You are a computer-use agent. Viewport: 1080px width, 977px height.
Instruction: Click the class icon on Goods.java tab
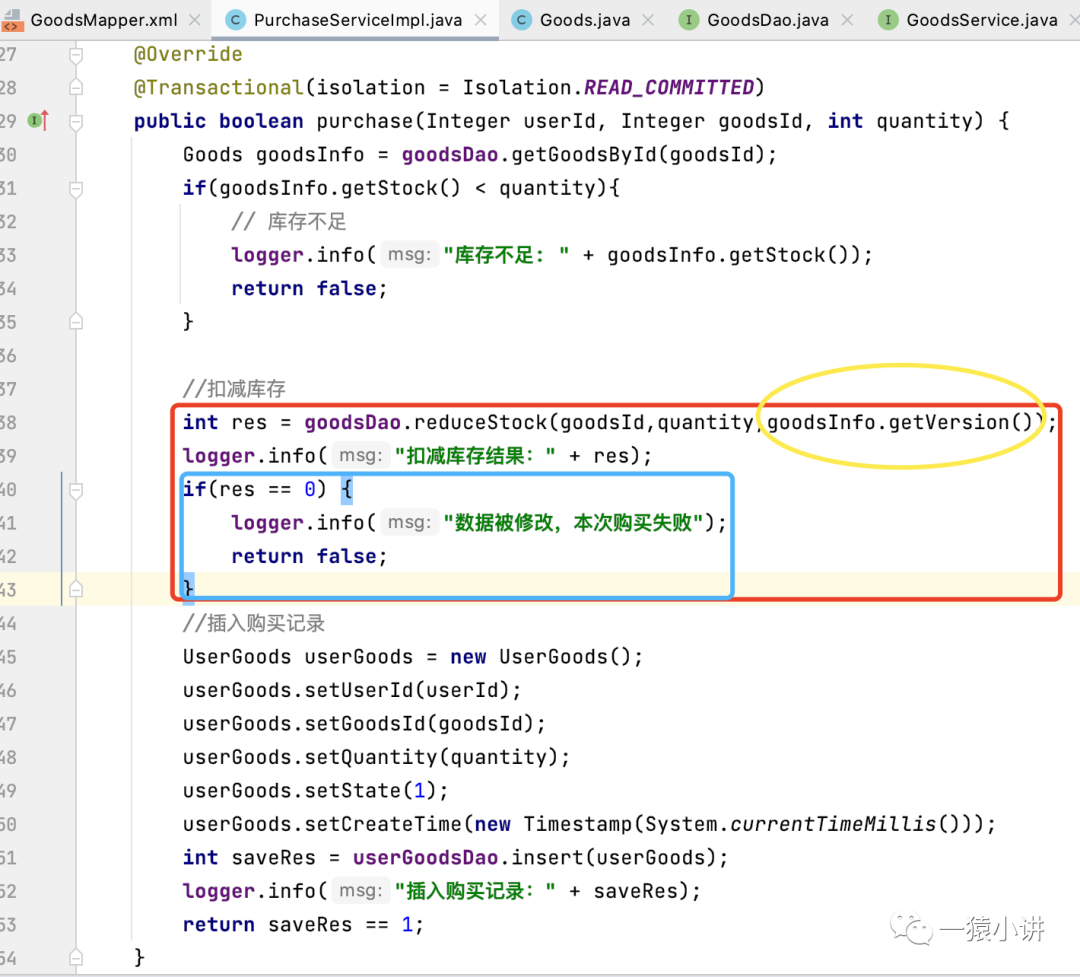coord(521,20)
